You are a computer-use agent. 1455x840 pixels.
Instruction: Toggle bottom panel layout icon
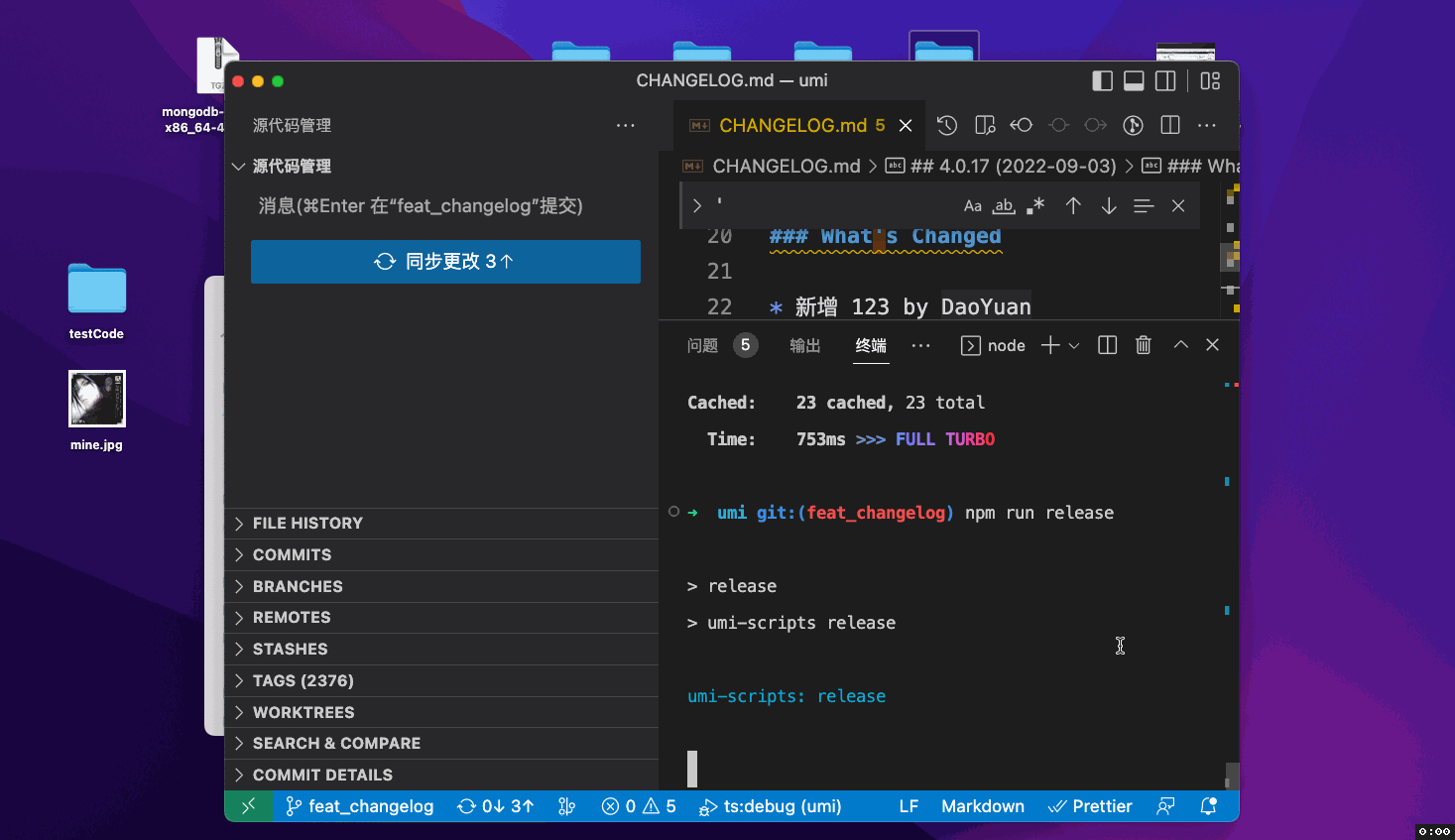pos(1134,81)
